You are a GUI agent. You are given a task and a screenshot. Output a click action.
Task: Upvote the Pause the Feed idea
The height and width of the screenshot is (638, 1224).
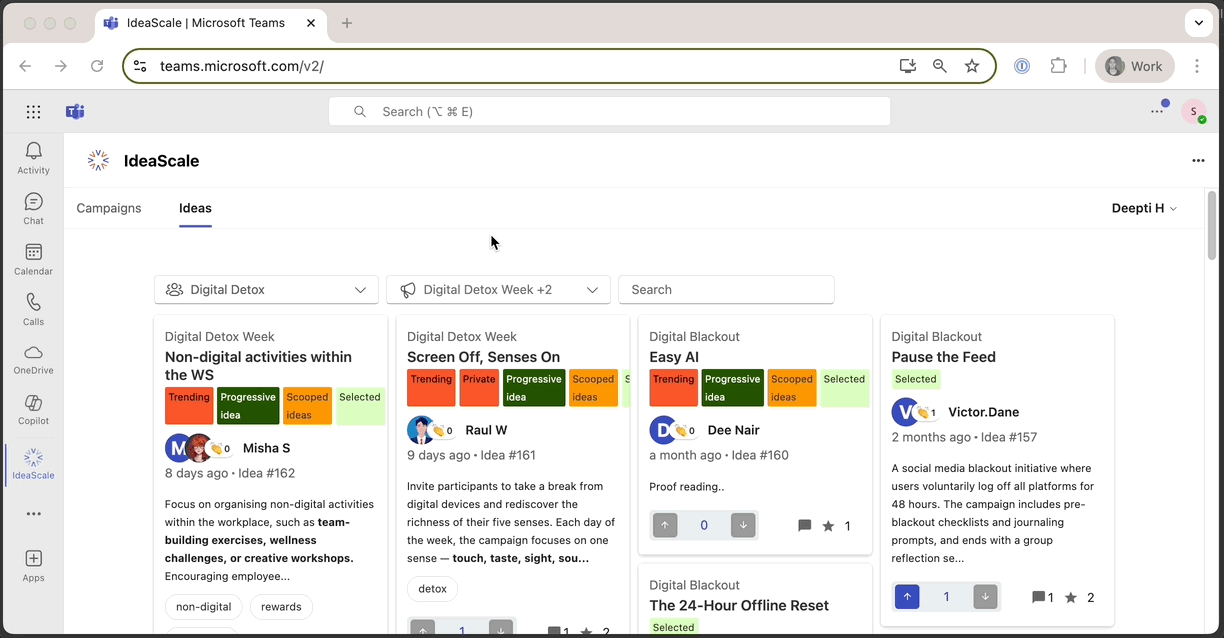coord(907,597)
